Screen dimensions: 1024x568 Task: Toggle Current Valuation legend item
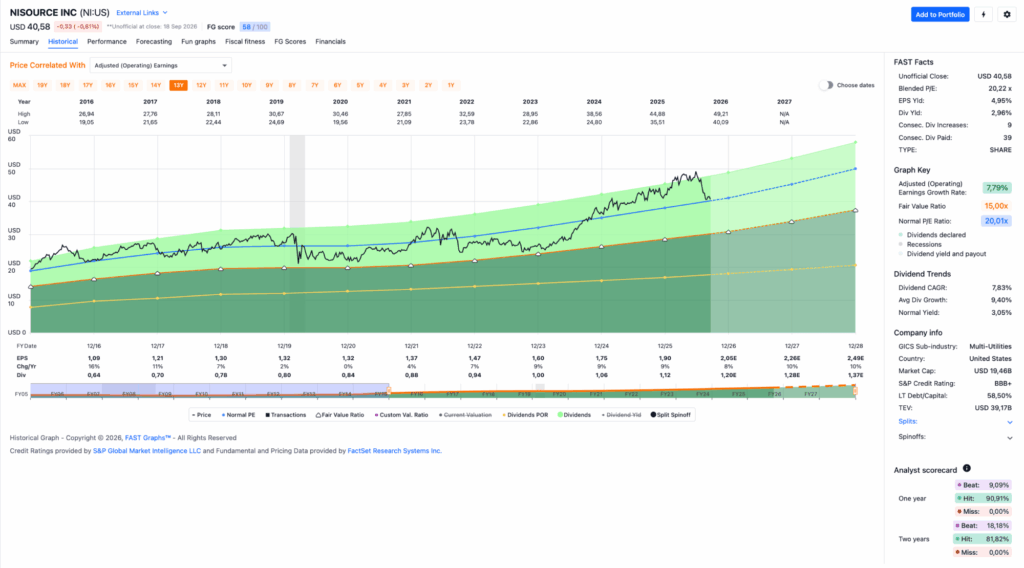point(465,415)
